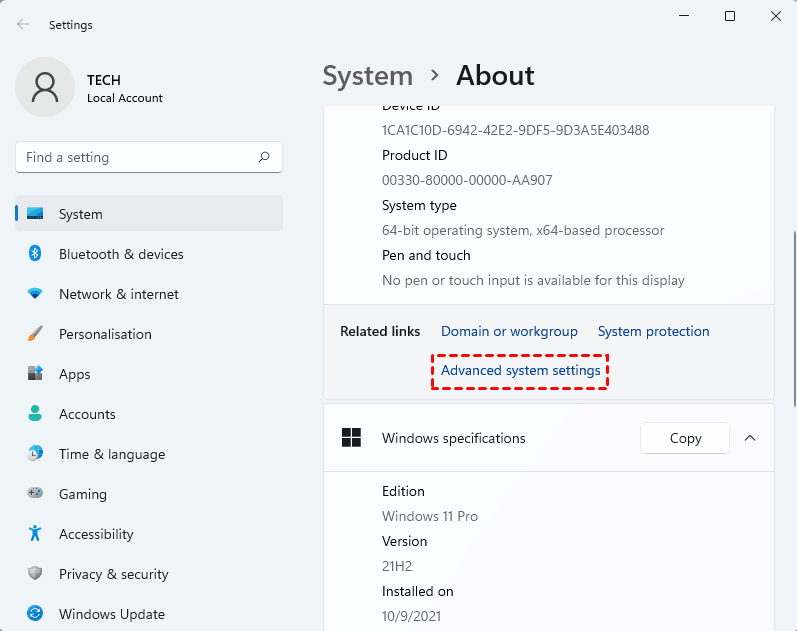The image size is (797, 631).
Task: Click the Personalisation paintbrush icon
Action: [35, 334]
